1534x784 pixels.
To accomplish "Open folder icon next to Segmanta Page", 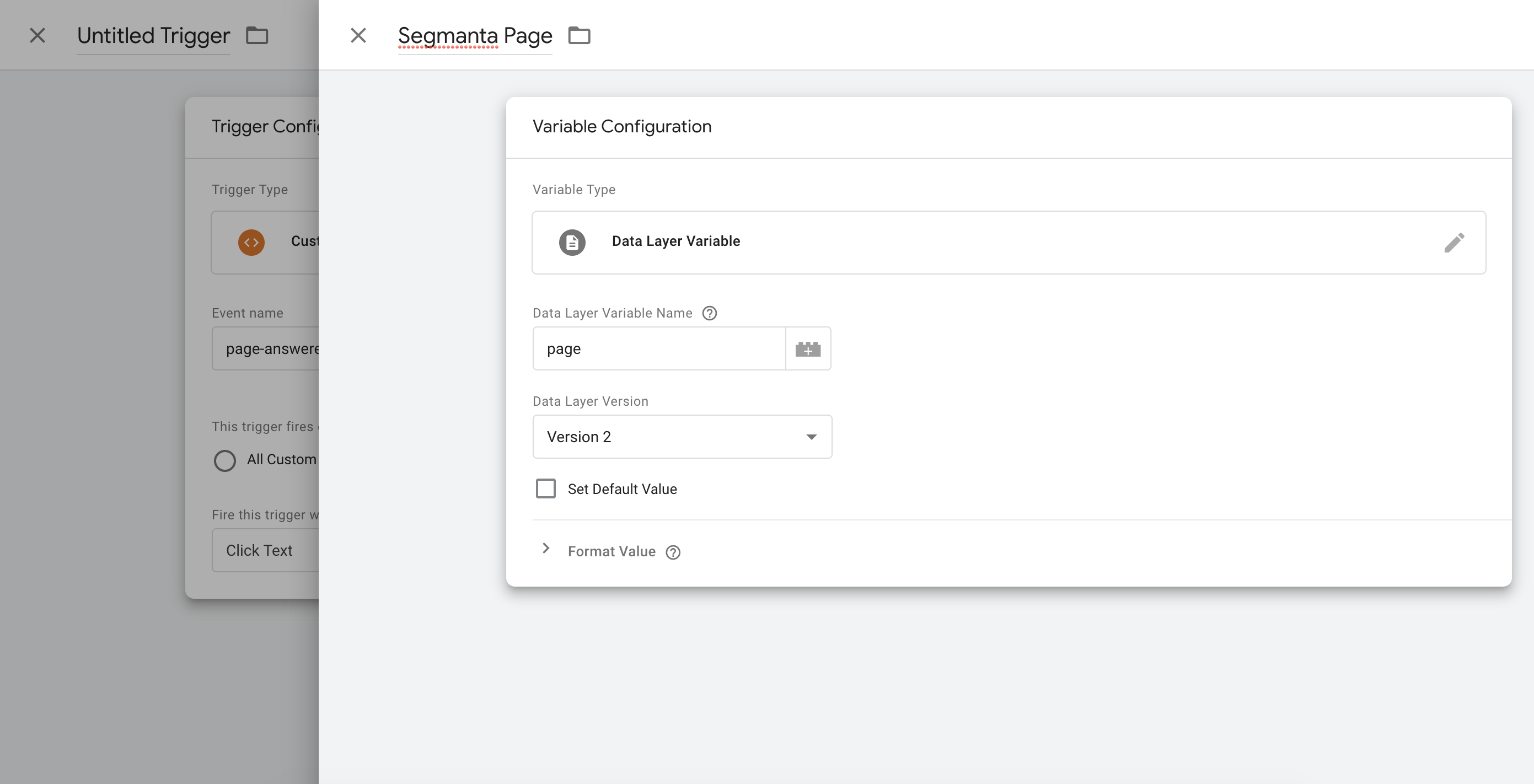I will click(579, 35).
